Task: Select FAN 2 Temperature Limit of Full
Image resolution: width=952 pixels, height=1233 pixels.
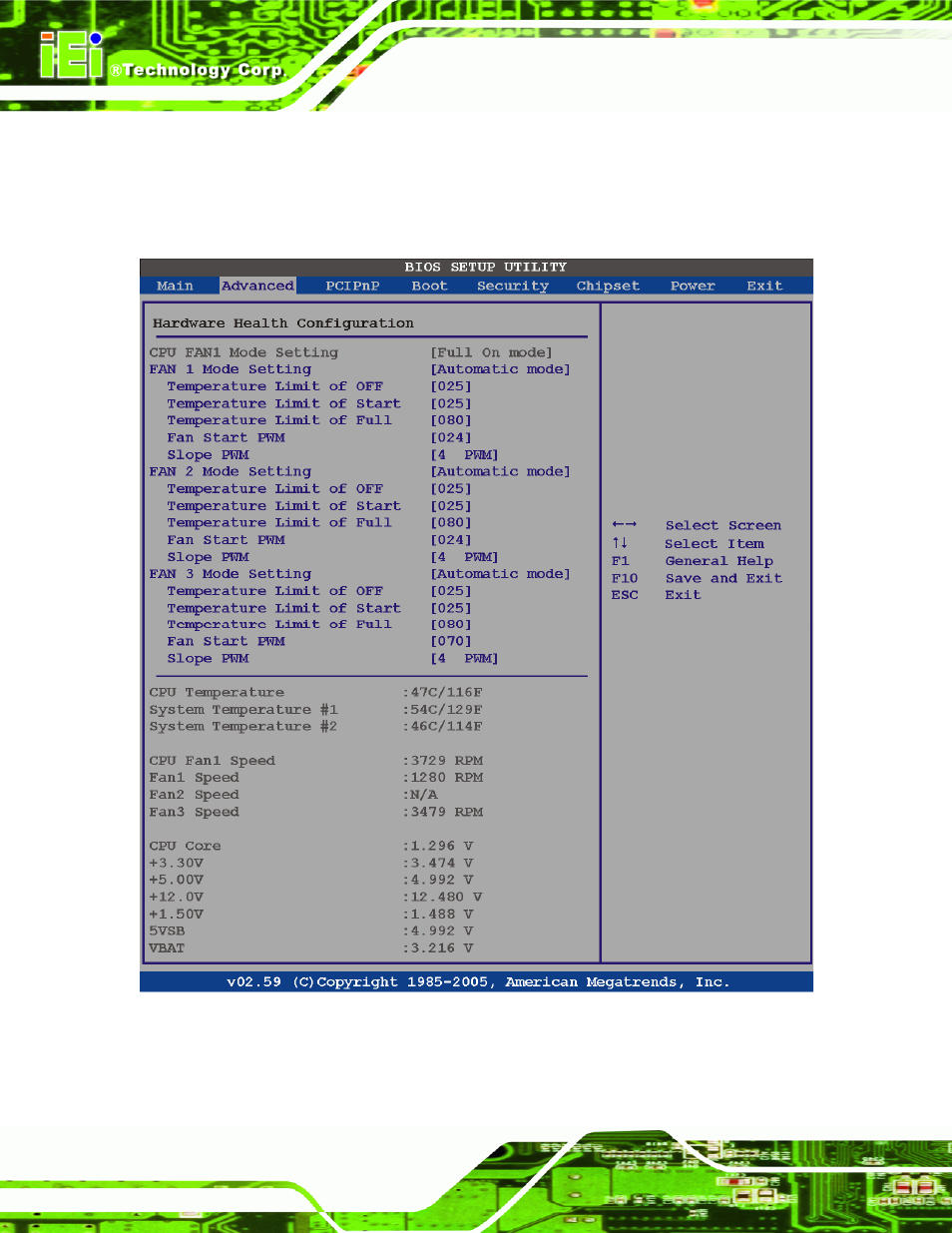Action: [279, 523]
